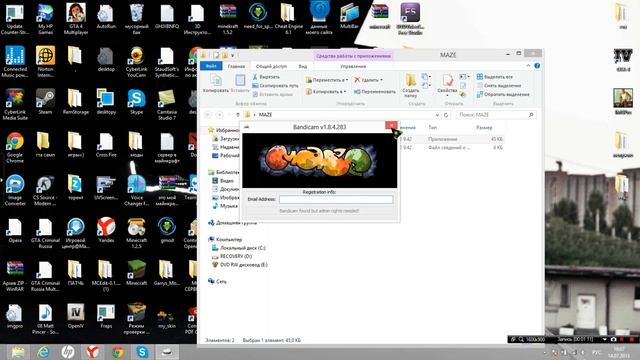
Task: Select the Norton Internet desktop icon
Action: click(x=45, y=62)
